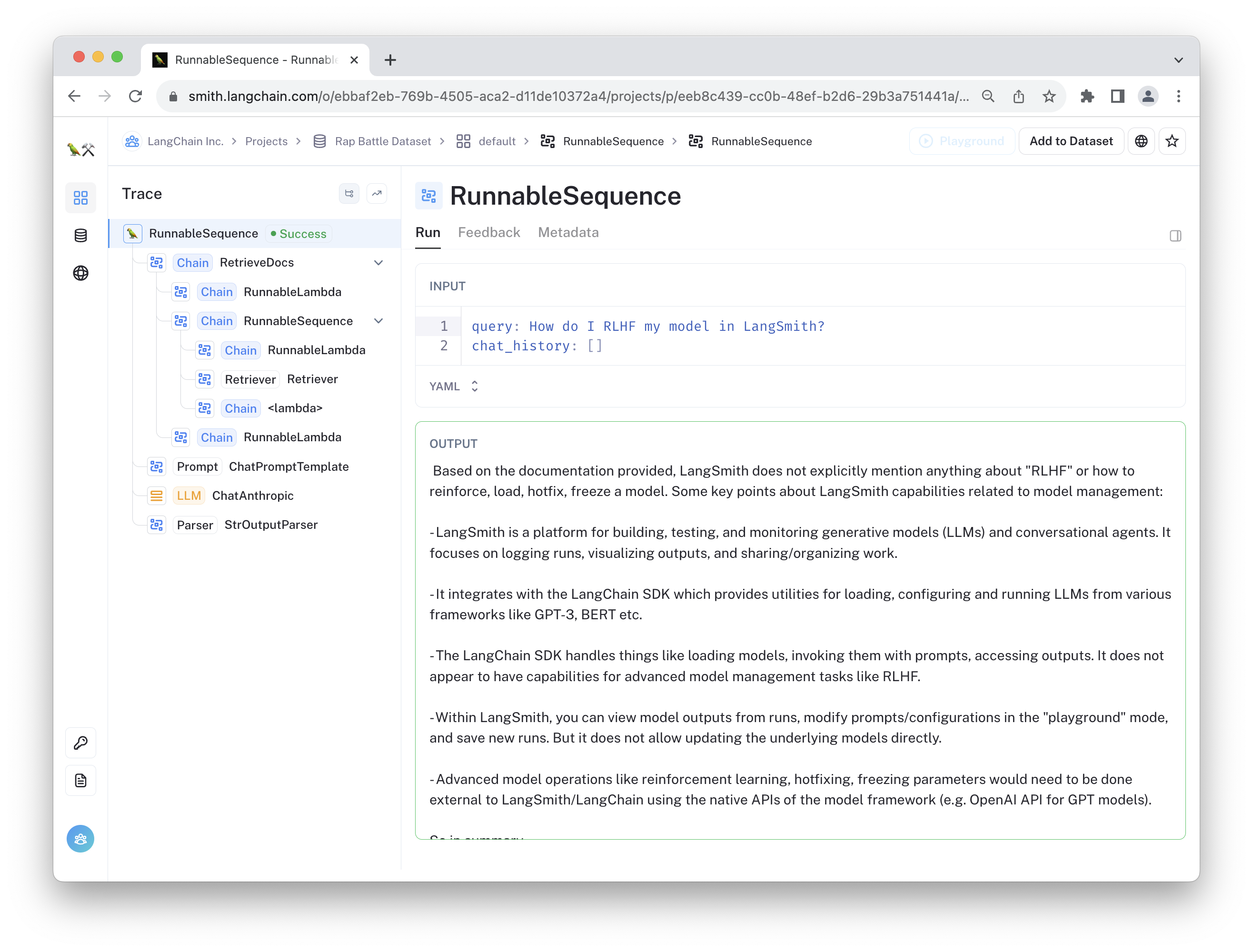
Task: Click the favorite star icon beside Add to Dataset
Action: [x=1172, y=141]
